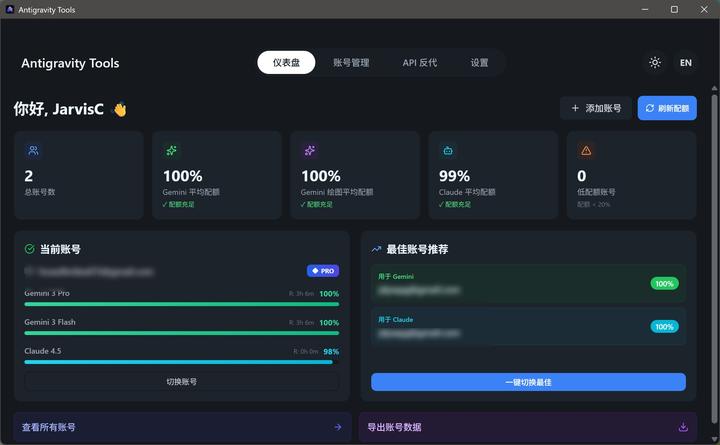
Task: Select the 用于 Gemini recommended account row
Action: [528, 283]
